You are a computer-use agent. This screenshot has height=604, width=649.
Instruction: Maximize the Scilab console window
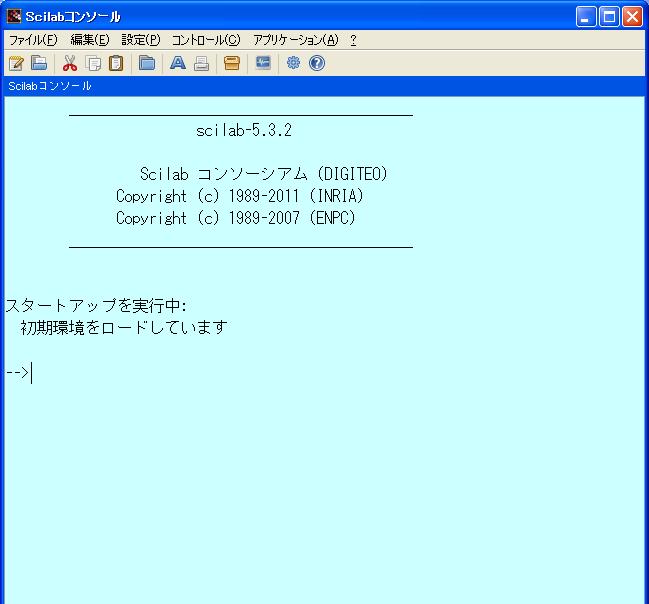(610, 16)
